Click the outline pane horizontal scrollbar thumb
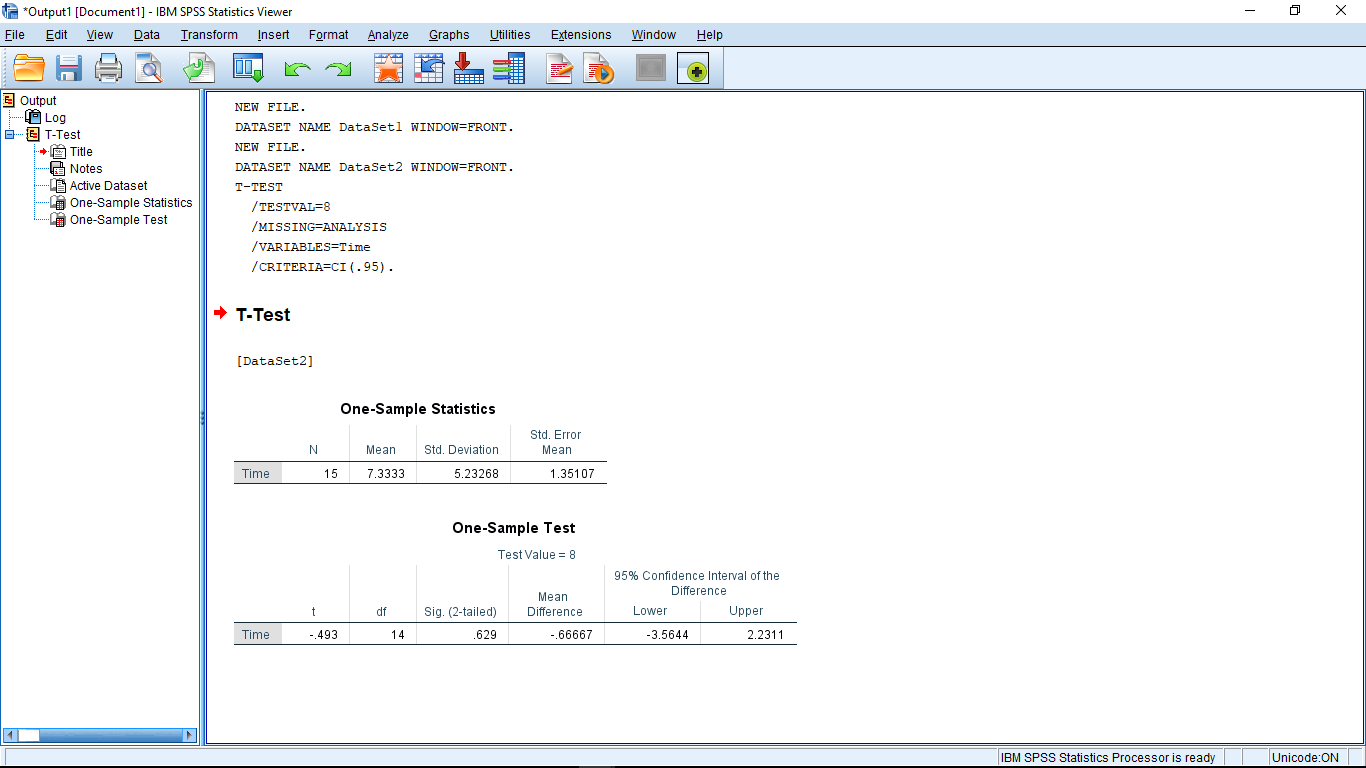This screenshot has width=1366, height=768. [x=29, y=735]
